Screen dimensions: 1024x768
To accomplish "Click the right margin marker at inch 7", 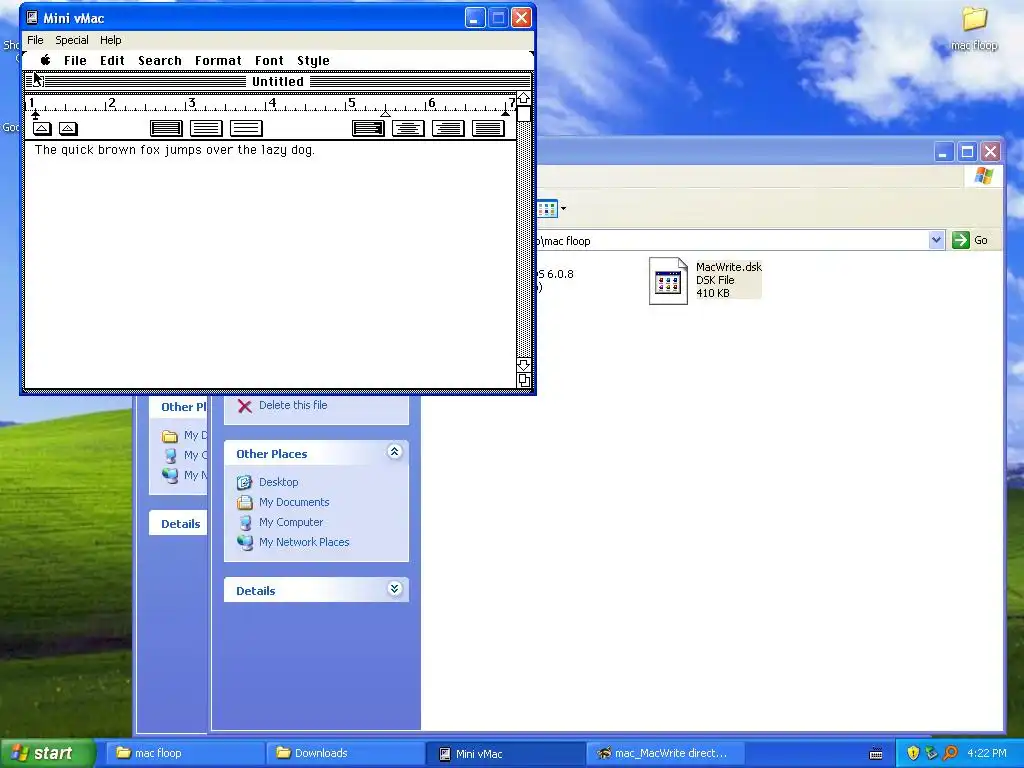I will click(505, 114).
